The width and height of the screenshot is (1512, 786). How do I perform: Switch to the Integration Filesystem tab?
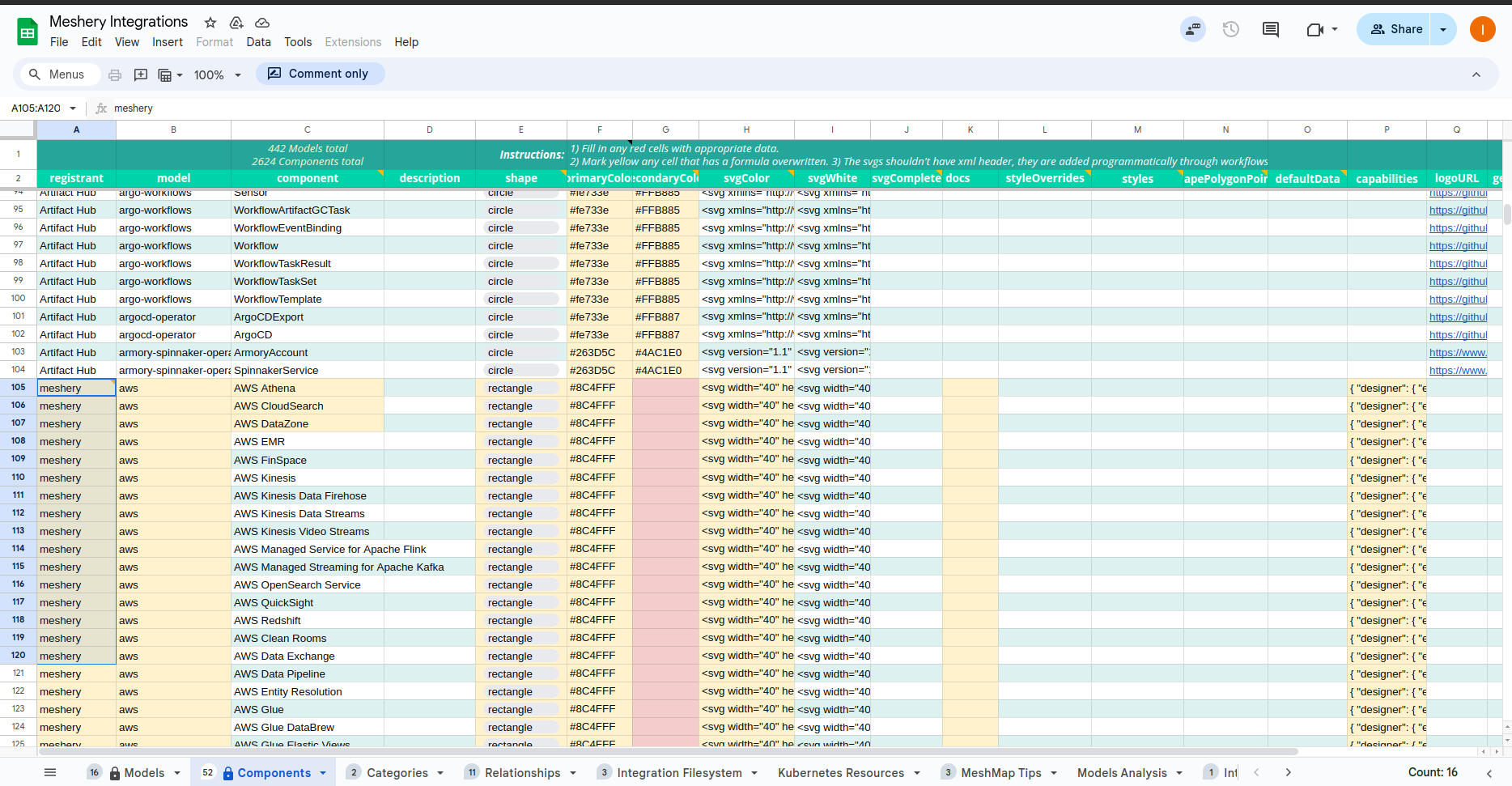679,773
